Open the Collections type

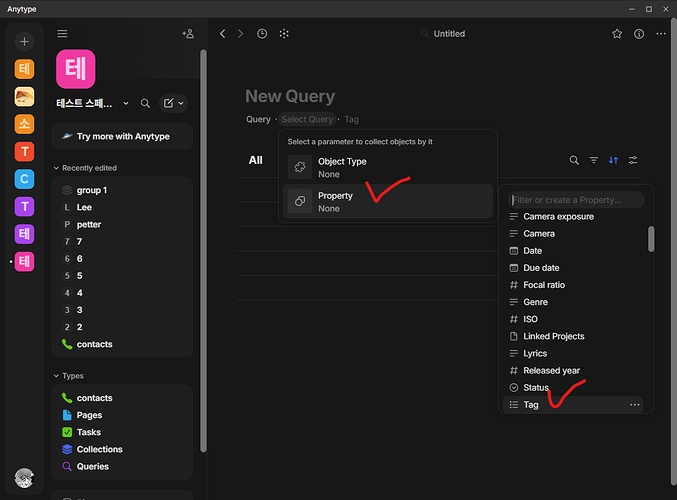pyautogui.click(x=122, y=449)
